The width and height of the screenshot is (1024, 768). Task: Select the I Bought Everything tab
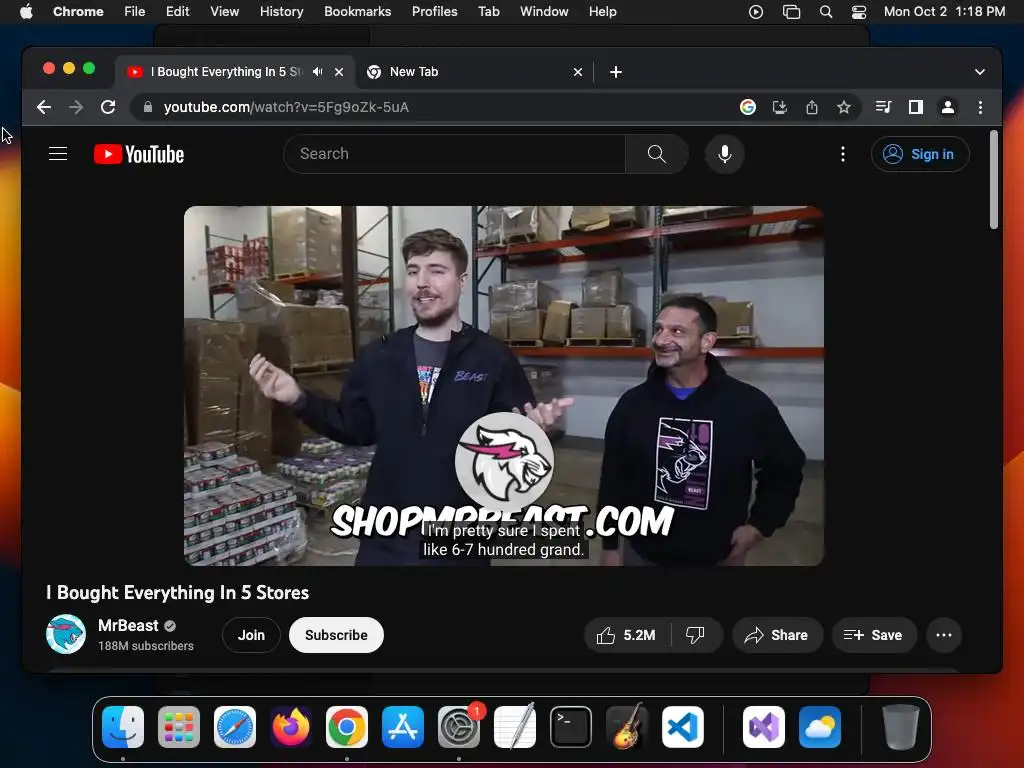pos(226,72)
